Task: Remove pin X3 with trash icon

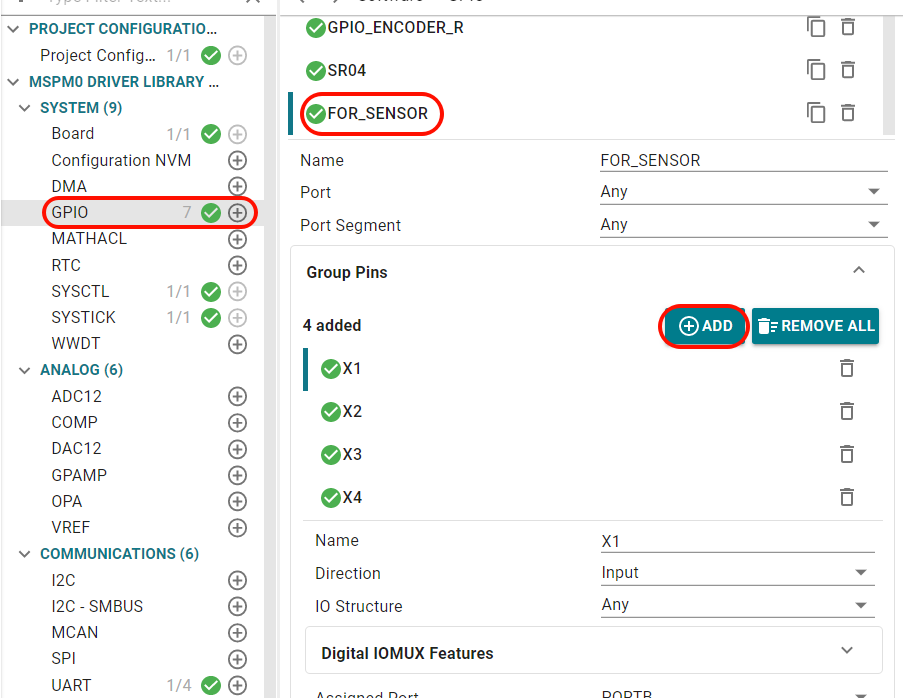Action: pyautogui.click(x=847, y=454)
